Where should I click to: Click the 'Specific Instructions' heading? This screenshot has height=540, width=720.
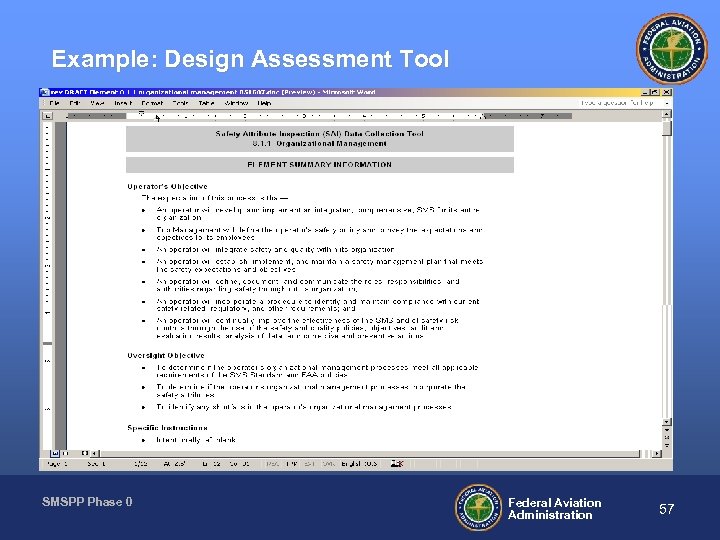167,428
